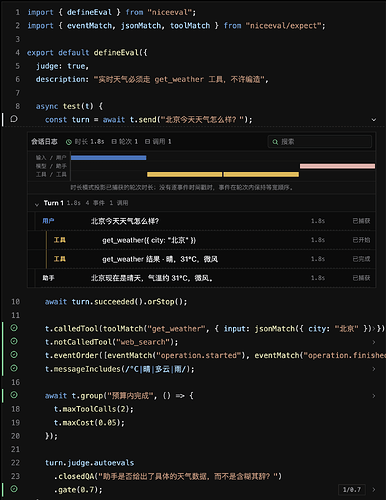Open the get_weather({ city: "北京" }) tool row
386x500 pixels.
[x=201, y=240]
